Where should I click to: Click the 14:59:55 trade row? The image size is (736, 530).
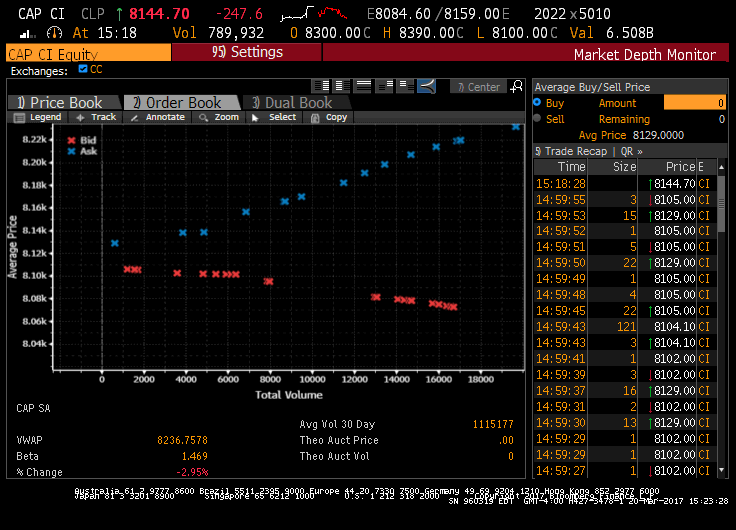pos(625,200)
